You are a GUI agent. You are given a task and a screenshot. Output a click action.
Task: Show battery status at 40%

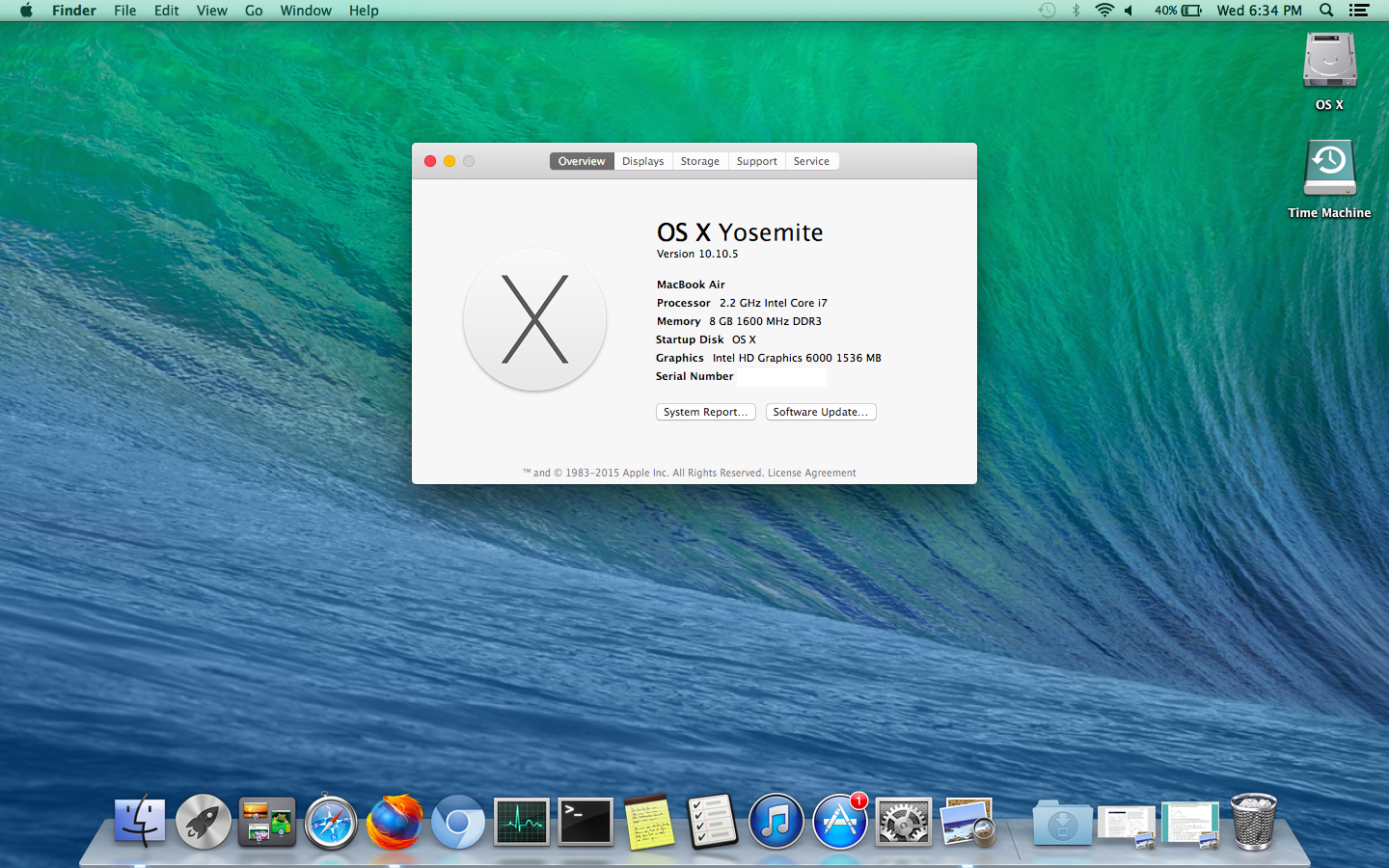(x=1178, y=11)
